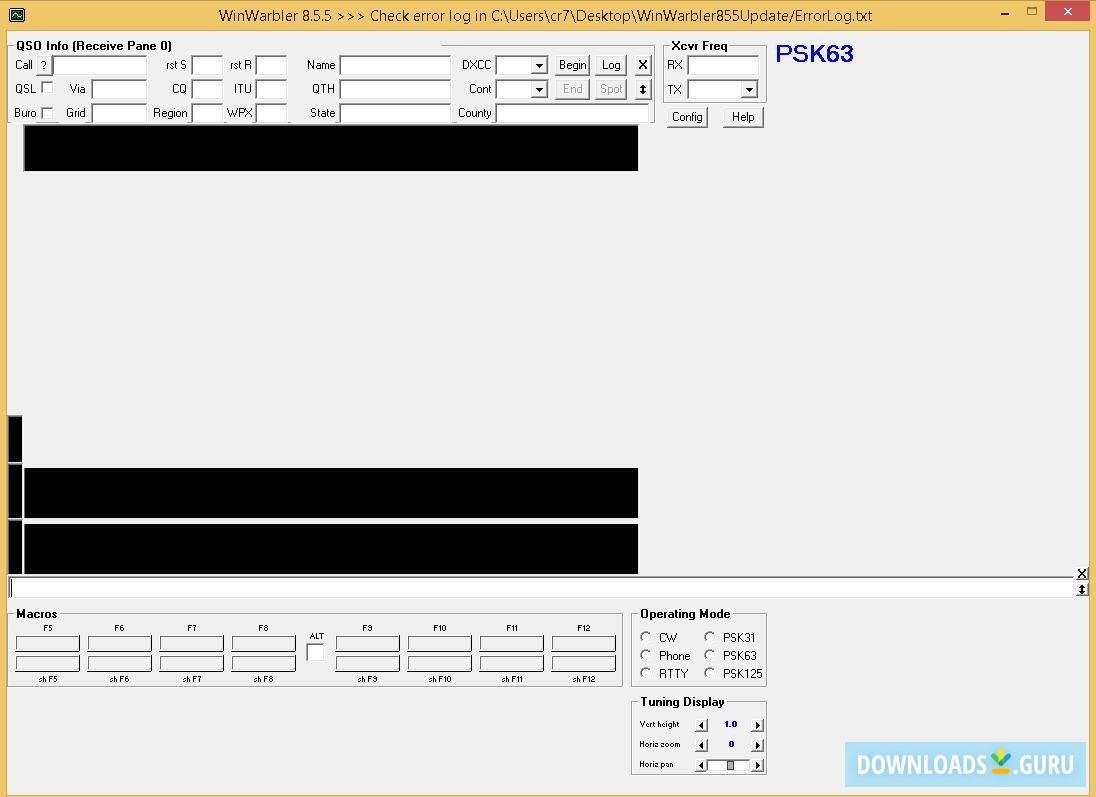Click the F11 macro button
1096x797 pixels.
[x=512, y=643]
